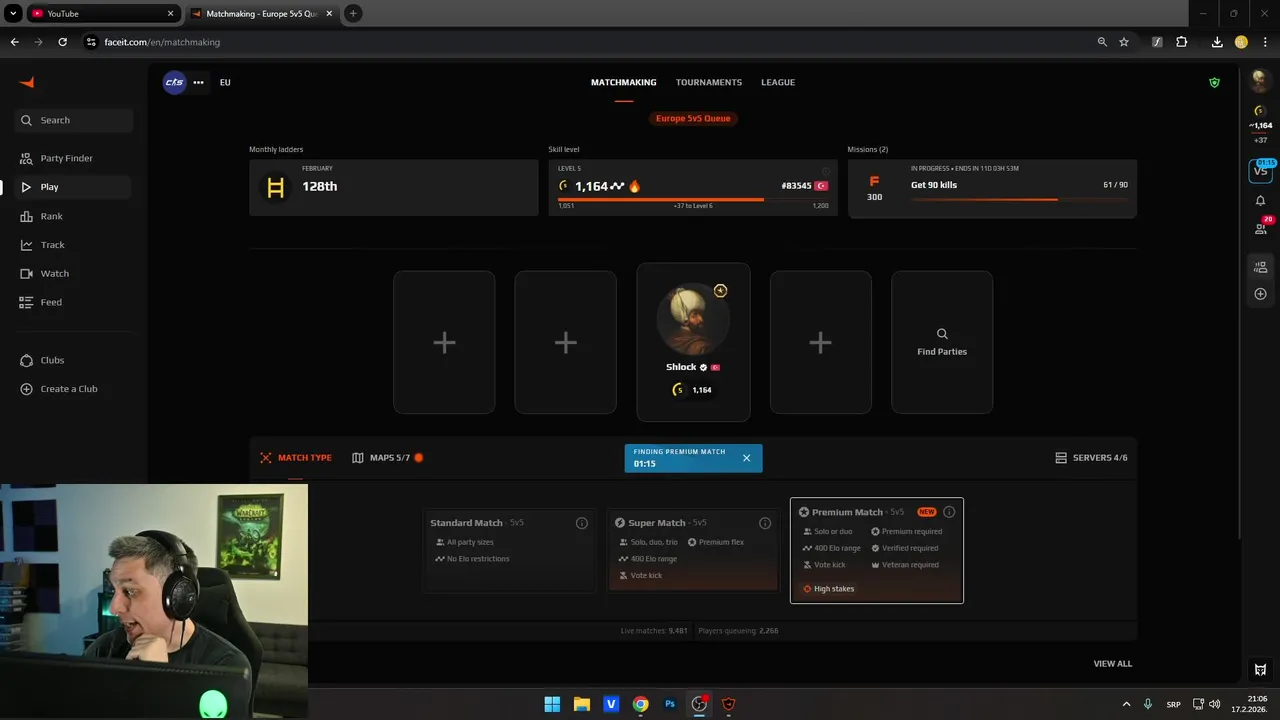The height and width of the screenshot is (720, 1280).
Task: Click the premium badge on Shlock's avatar
Action: (x=720, y=291)
